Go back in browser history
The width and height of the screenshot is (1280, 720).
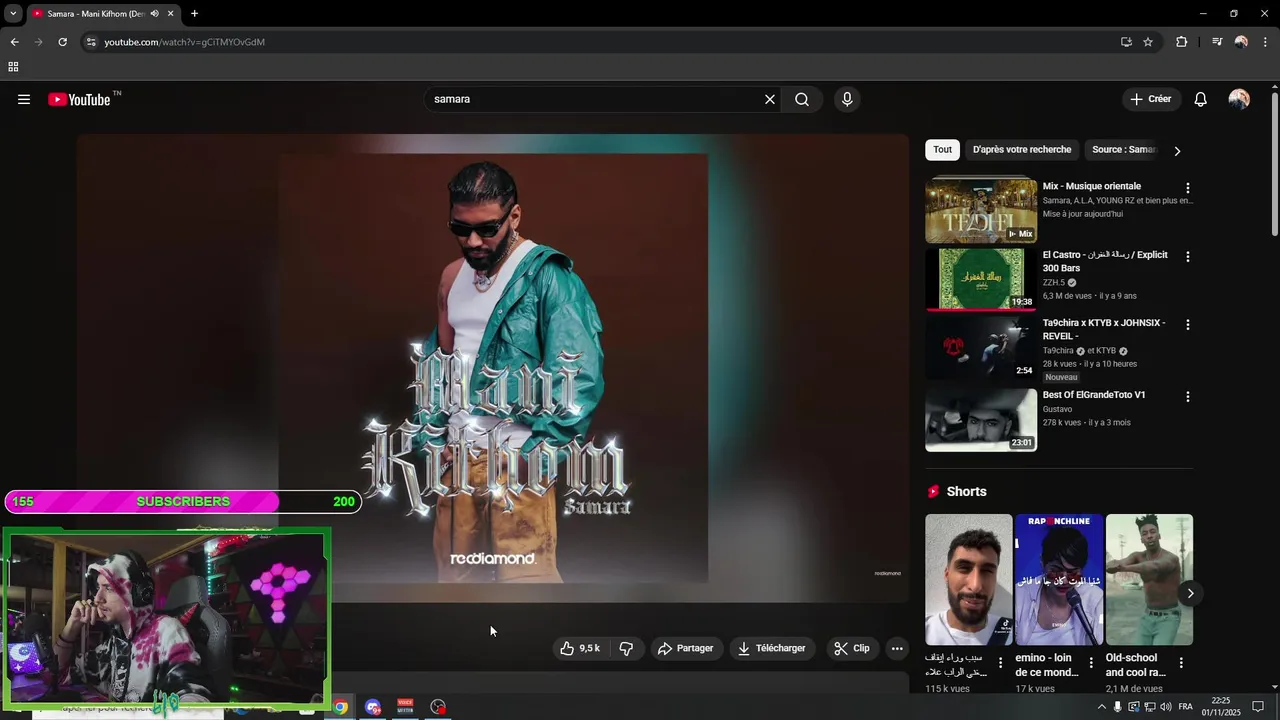pos(14,42)
